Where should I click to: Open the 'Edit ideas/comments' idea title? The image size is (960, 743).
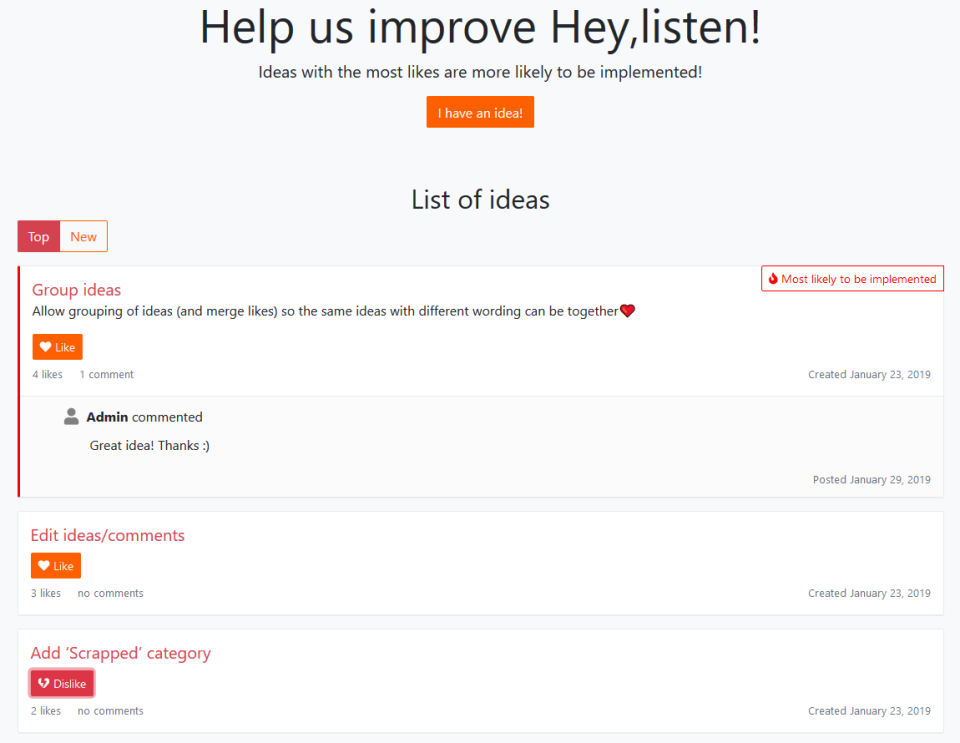pyautogui.click(x=108, y=535)
